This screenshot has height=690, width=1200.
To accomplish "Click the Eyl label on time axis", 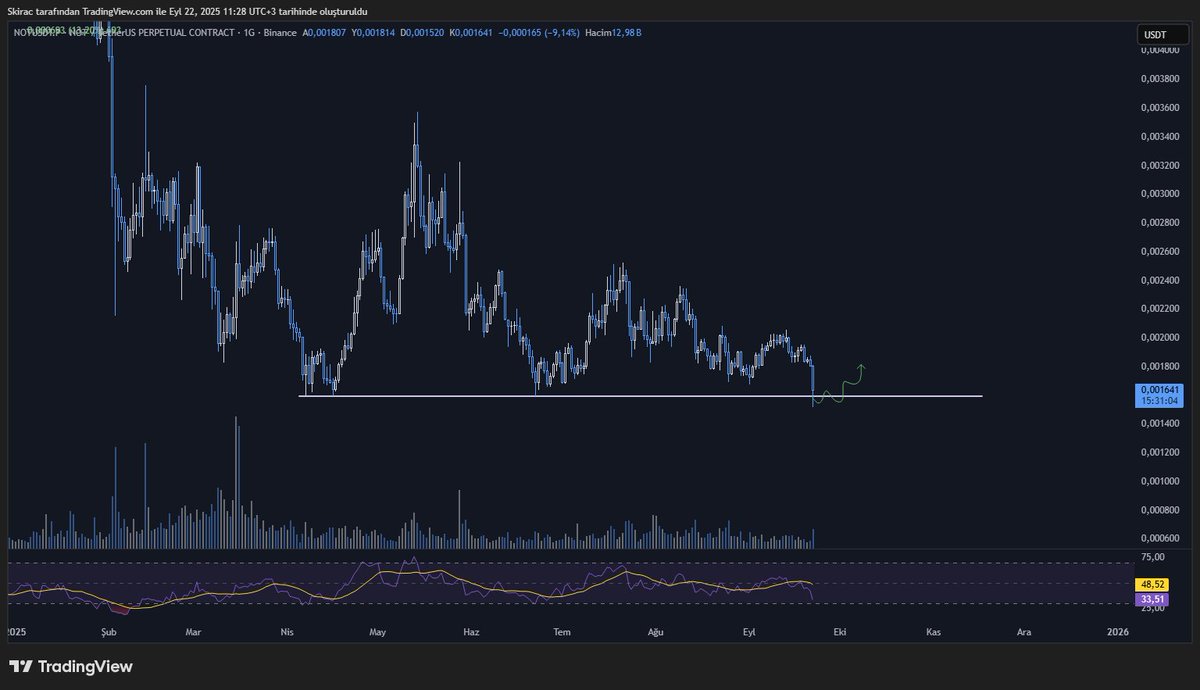I will pos(749,632).
